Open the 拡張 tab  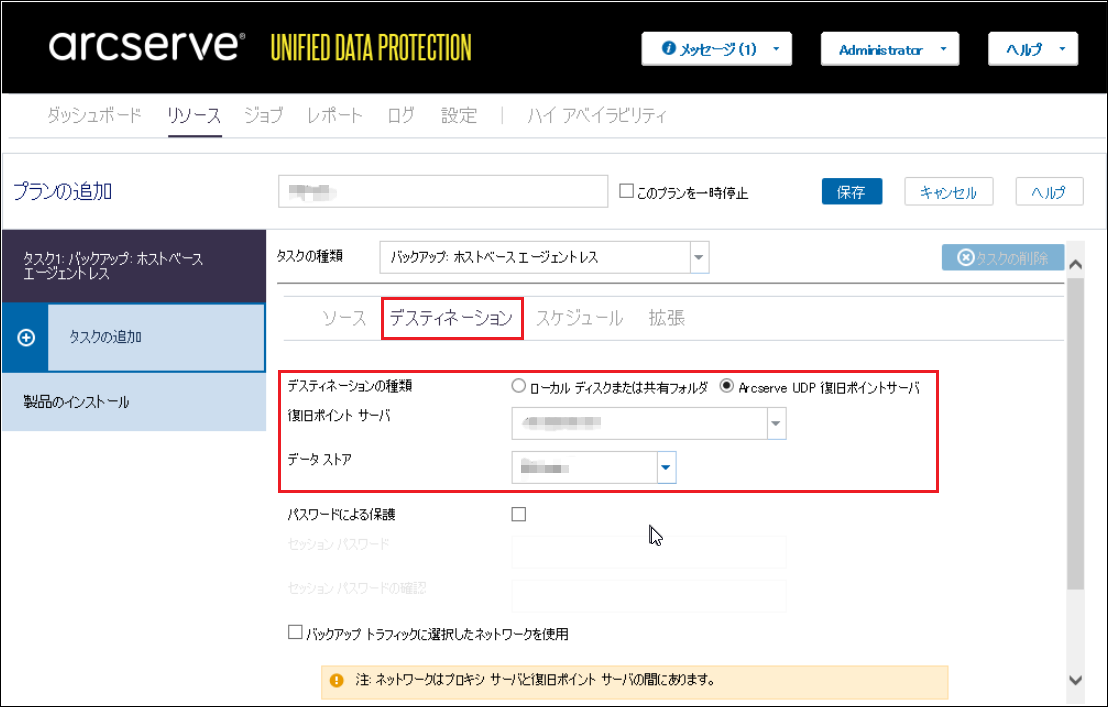tap(666, 318)
